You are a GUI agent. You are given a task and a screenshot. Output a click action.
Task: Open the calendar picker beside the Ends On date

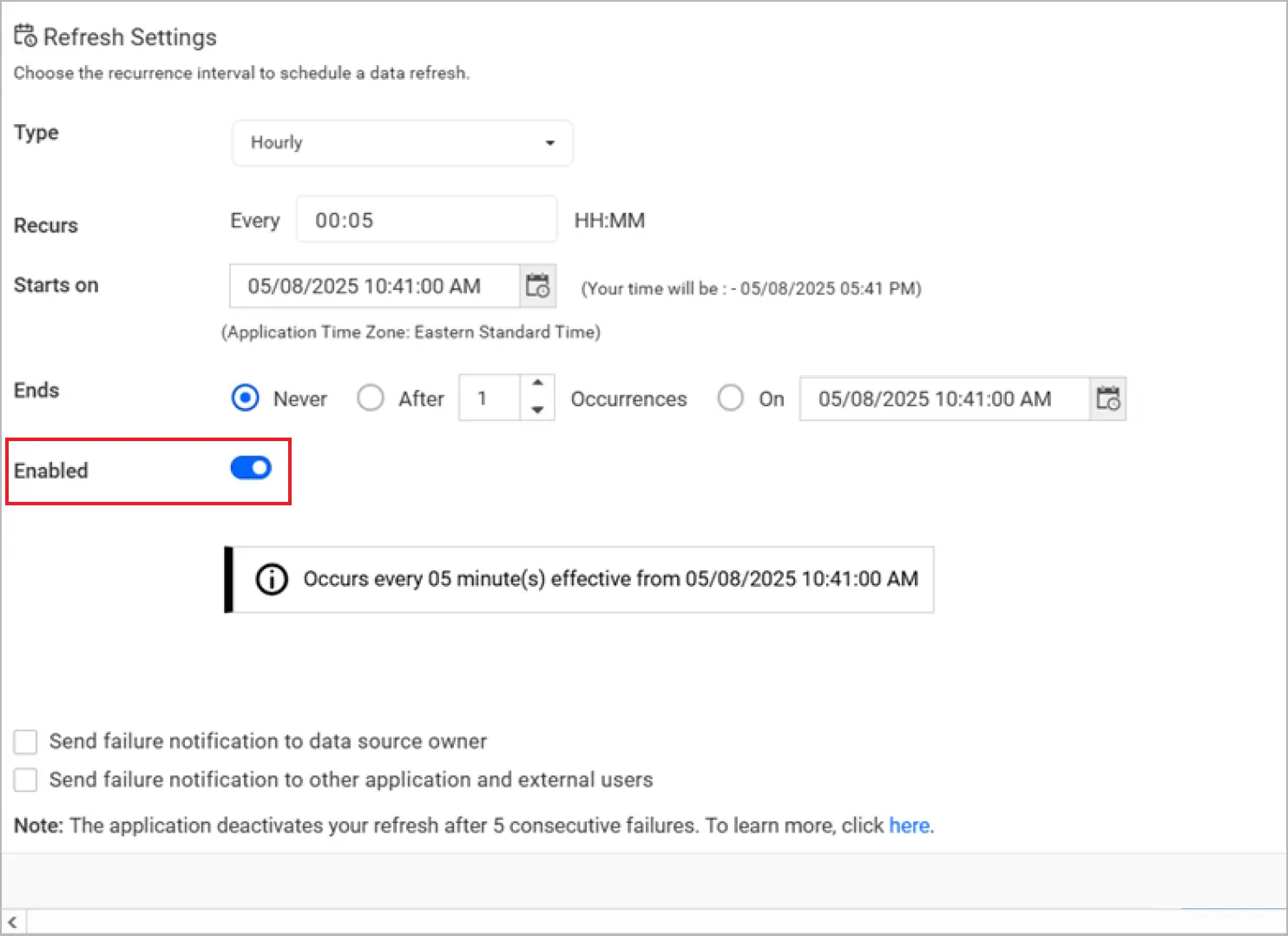pos(1108,399)
